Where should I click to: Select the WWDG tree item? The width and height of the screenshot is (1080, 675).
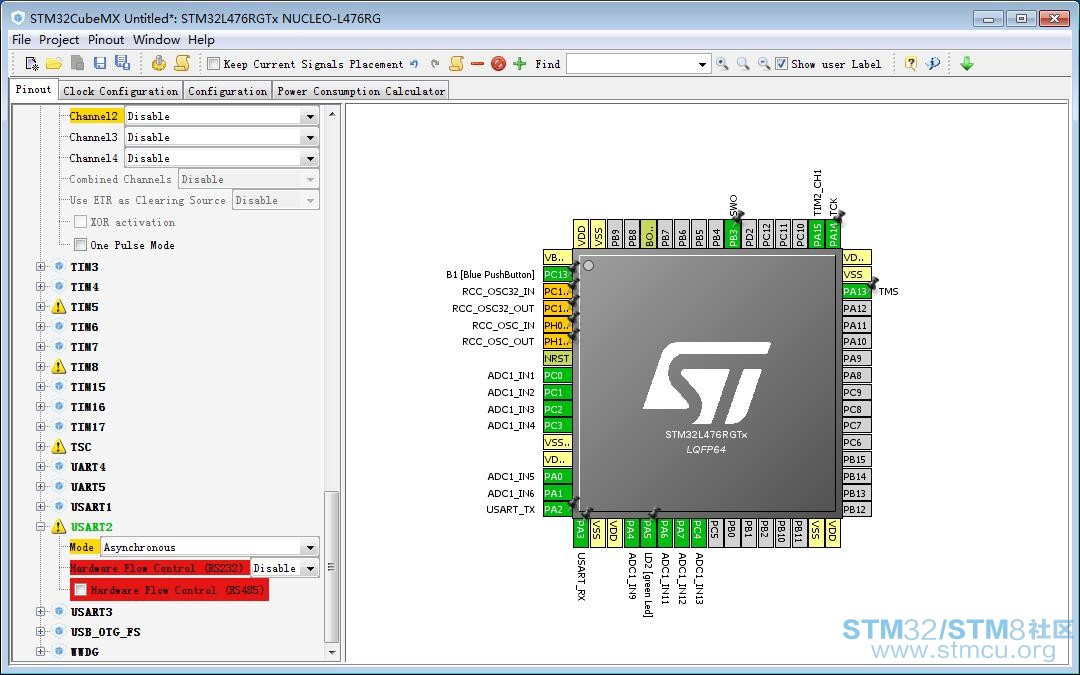coord(84,652)
